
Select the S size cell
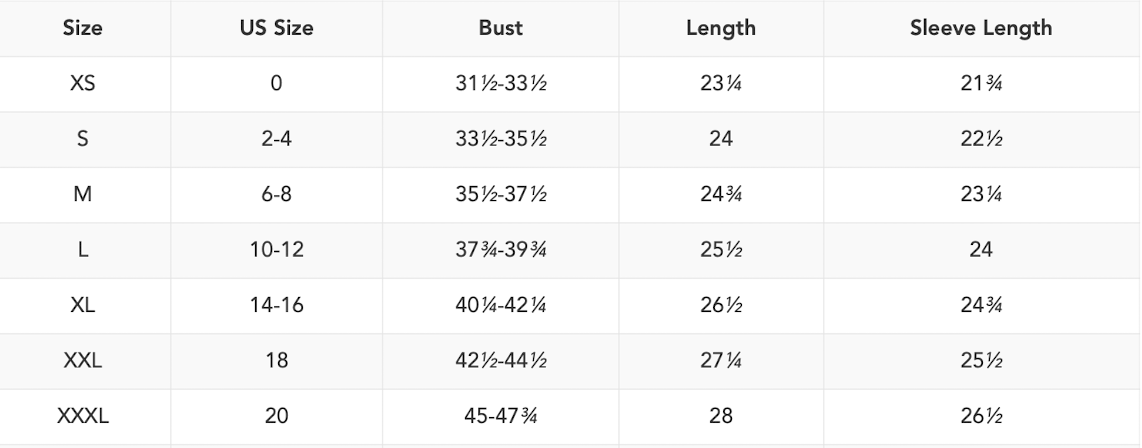click(83, 140)
